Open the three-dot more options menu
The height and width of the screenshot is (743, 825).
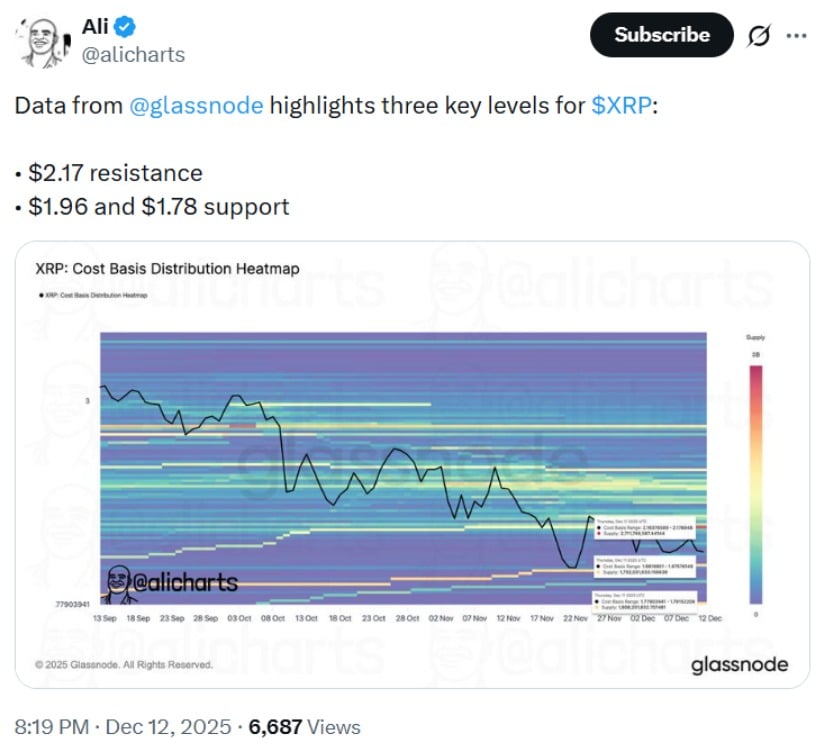pos(796,35)
